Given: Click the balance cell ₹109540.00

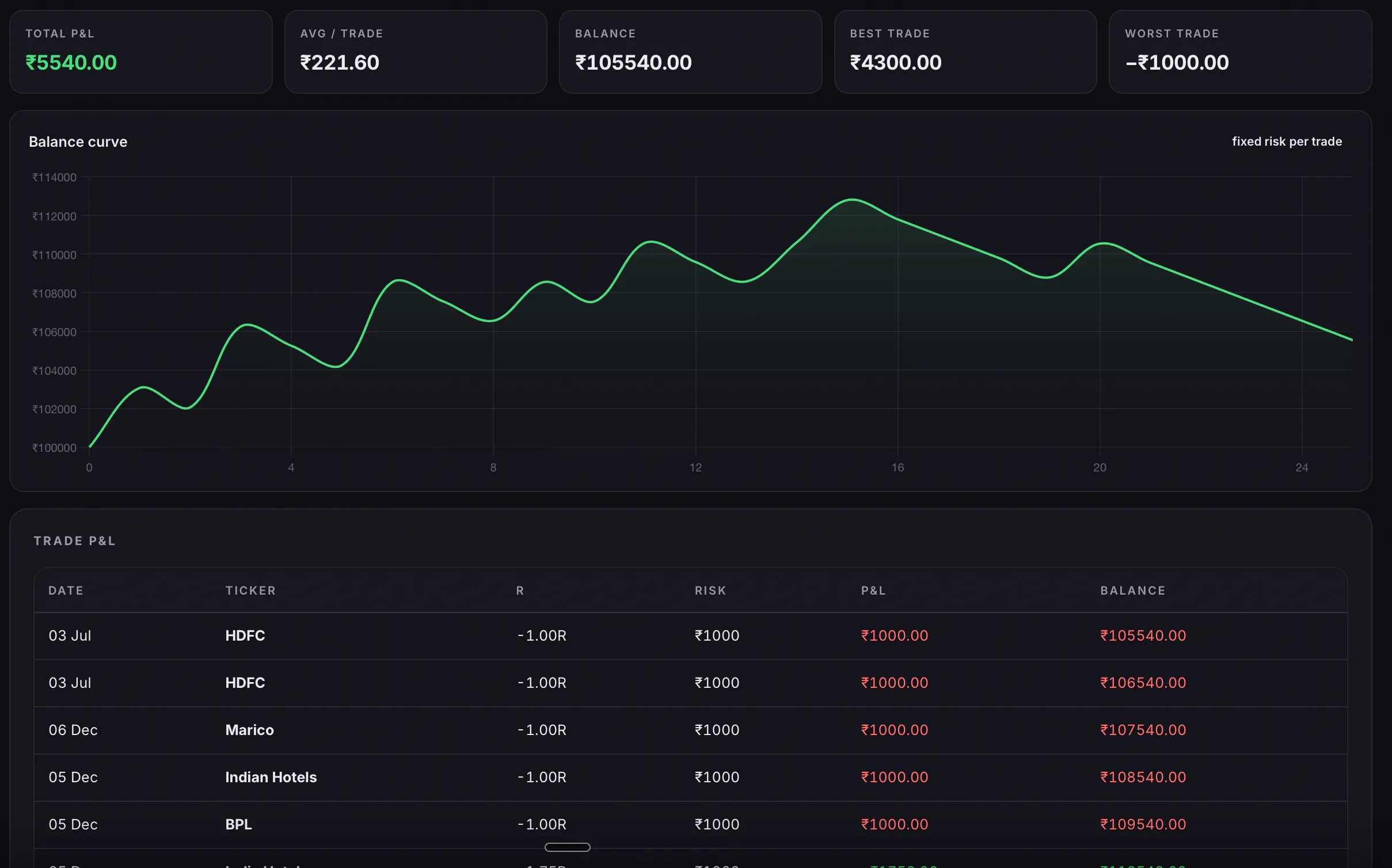Looking at the screenshot, I should pos(1143,824).
